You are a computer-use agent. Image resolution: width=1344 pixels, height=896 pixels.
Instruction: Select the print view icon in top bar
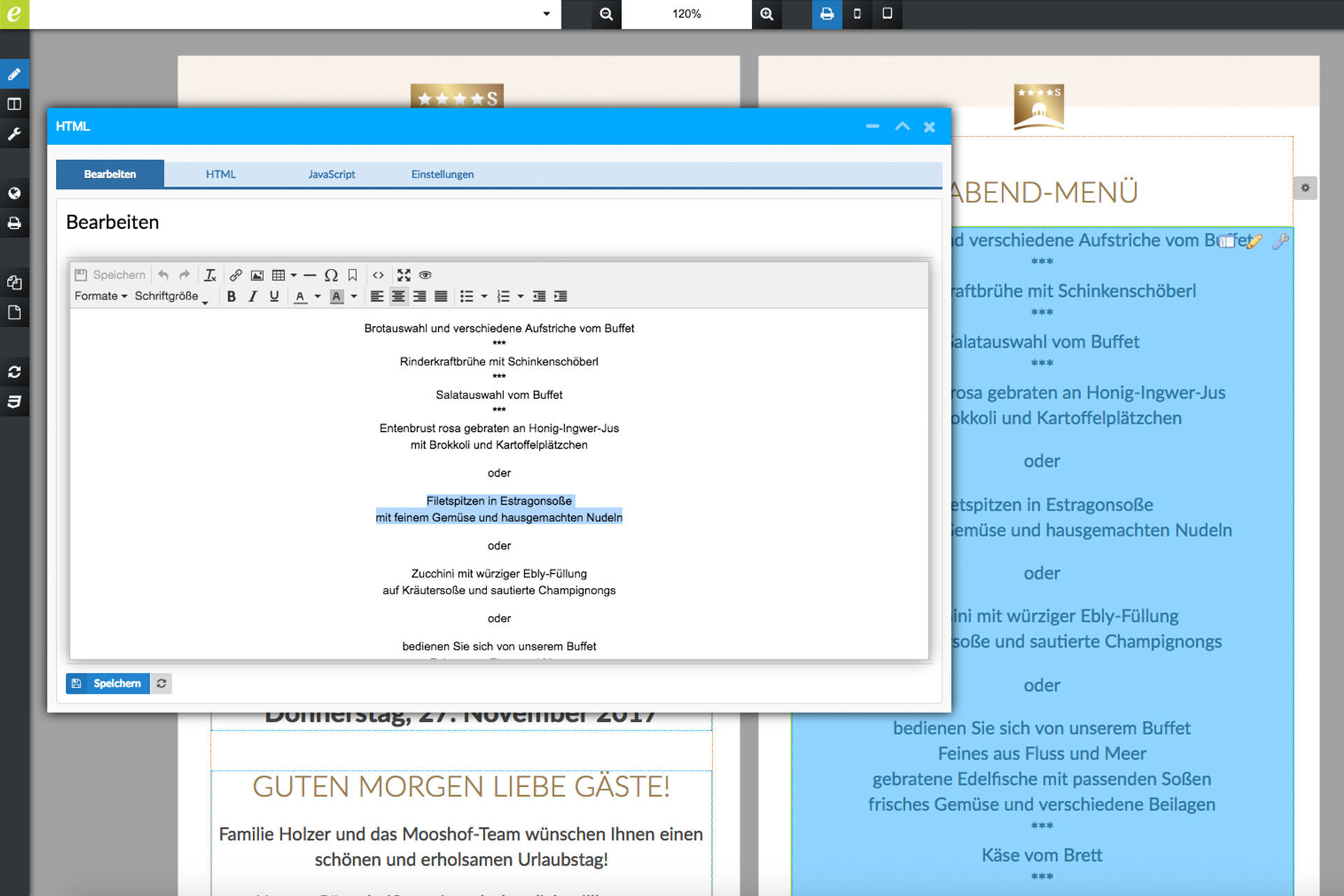(x=827, y=14)
